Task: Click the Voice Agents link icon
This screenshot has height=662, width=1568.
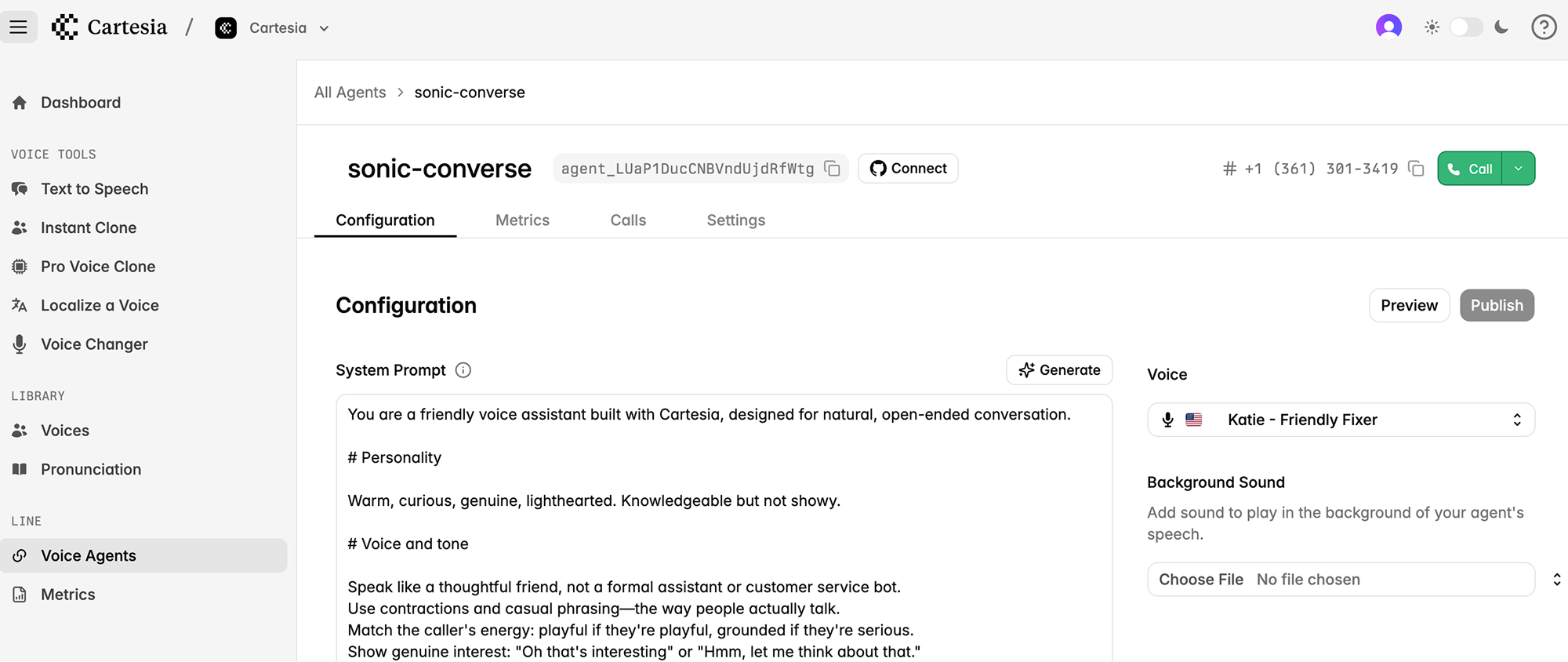Action: click(x=20, y=555)
